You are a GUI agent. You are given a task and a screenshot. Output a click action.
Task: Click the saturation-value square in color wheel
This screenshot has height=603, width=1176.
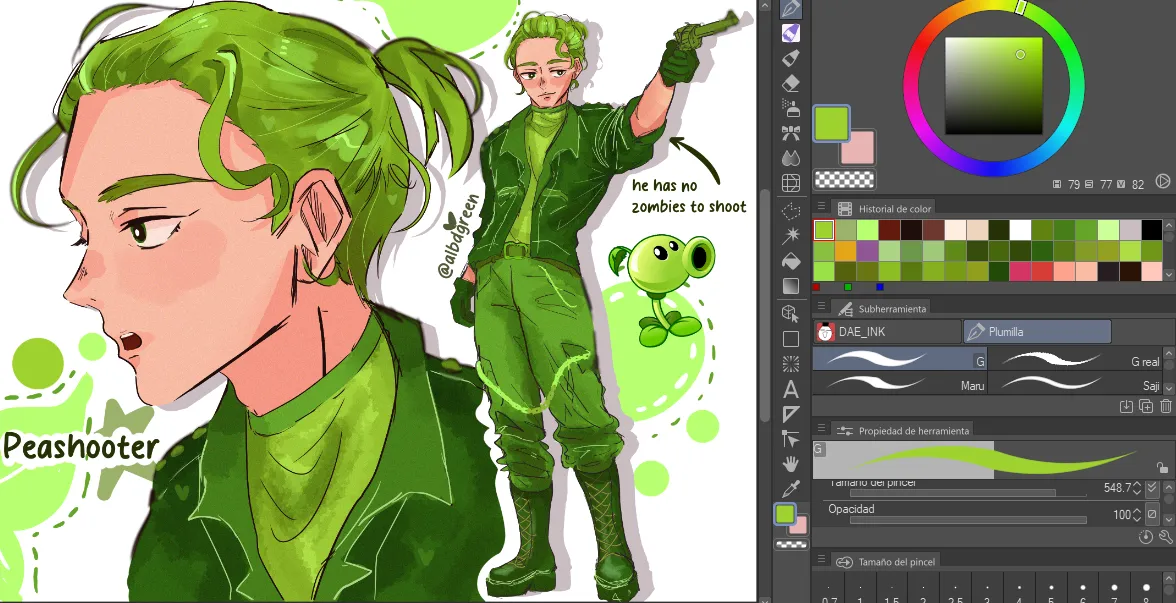pyautogui.click(x=994, y=86)
